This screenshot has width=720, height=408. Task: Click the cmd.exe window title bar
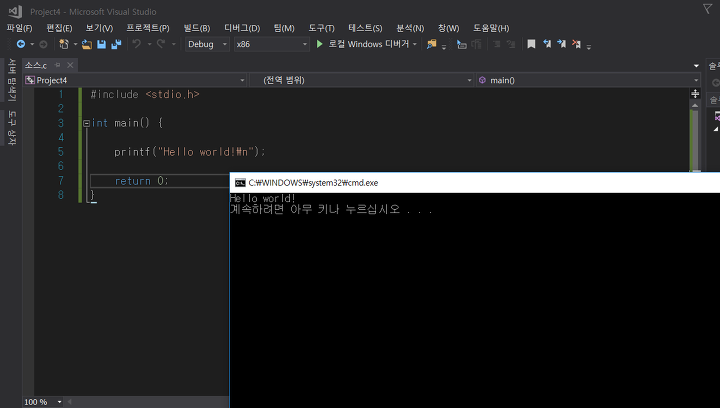(x=475, y=183)
